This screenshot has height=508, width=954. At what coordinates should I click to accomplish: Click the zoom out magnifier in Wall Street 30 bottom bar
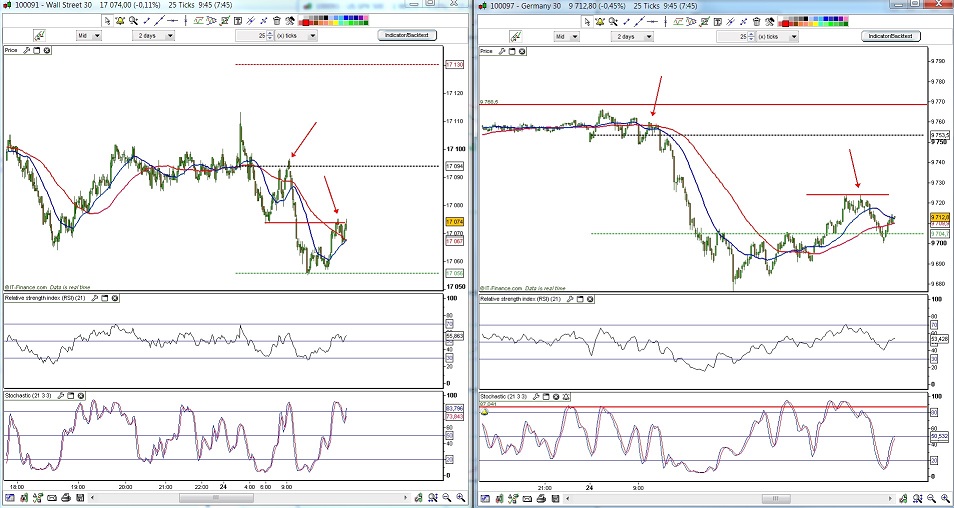point(447,498)
